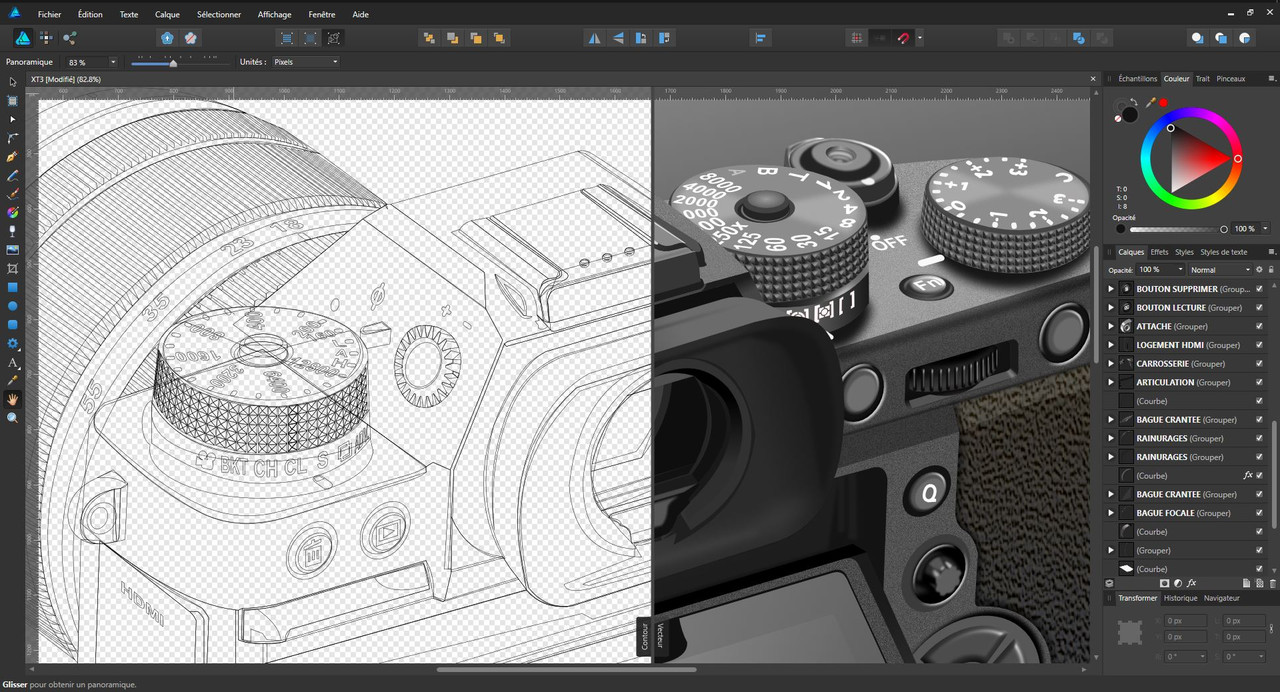Lock the layer via padlock icon
The image size is (1280, 692).
click(x=1271, y=269)
